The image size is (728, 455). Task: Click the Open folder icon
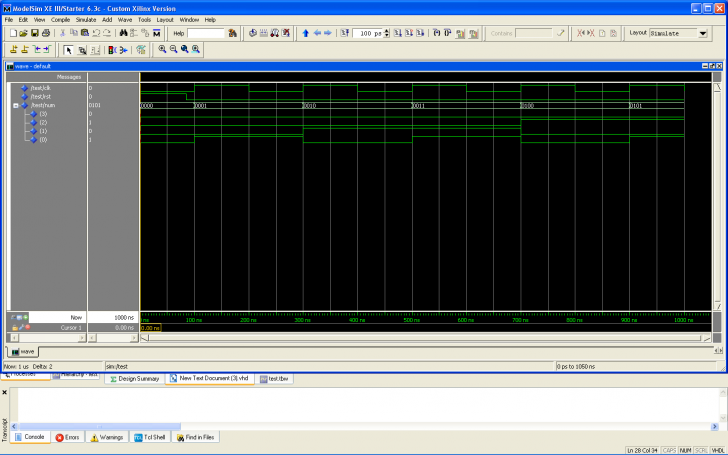(24, 33)
